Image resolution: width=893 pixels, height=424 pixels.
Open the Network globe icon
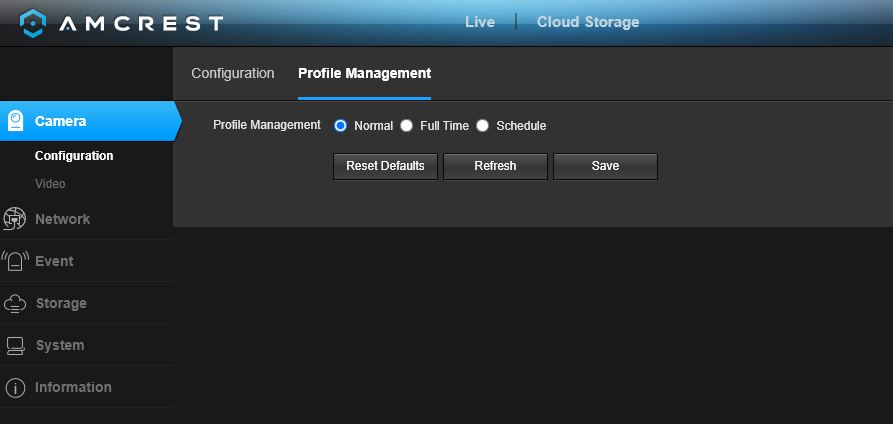pyautogui.click(x=15, y=219)
